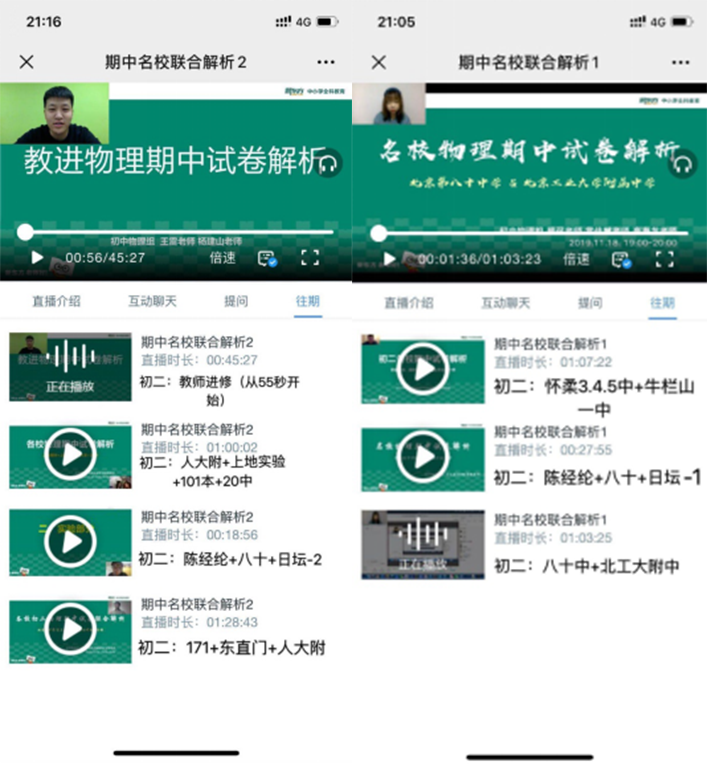Toggle headphone audio mode on left video
The height and width of the screenshot is (768, 707).
(x=329, y=164)
